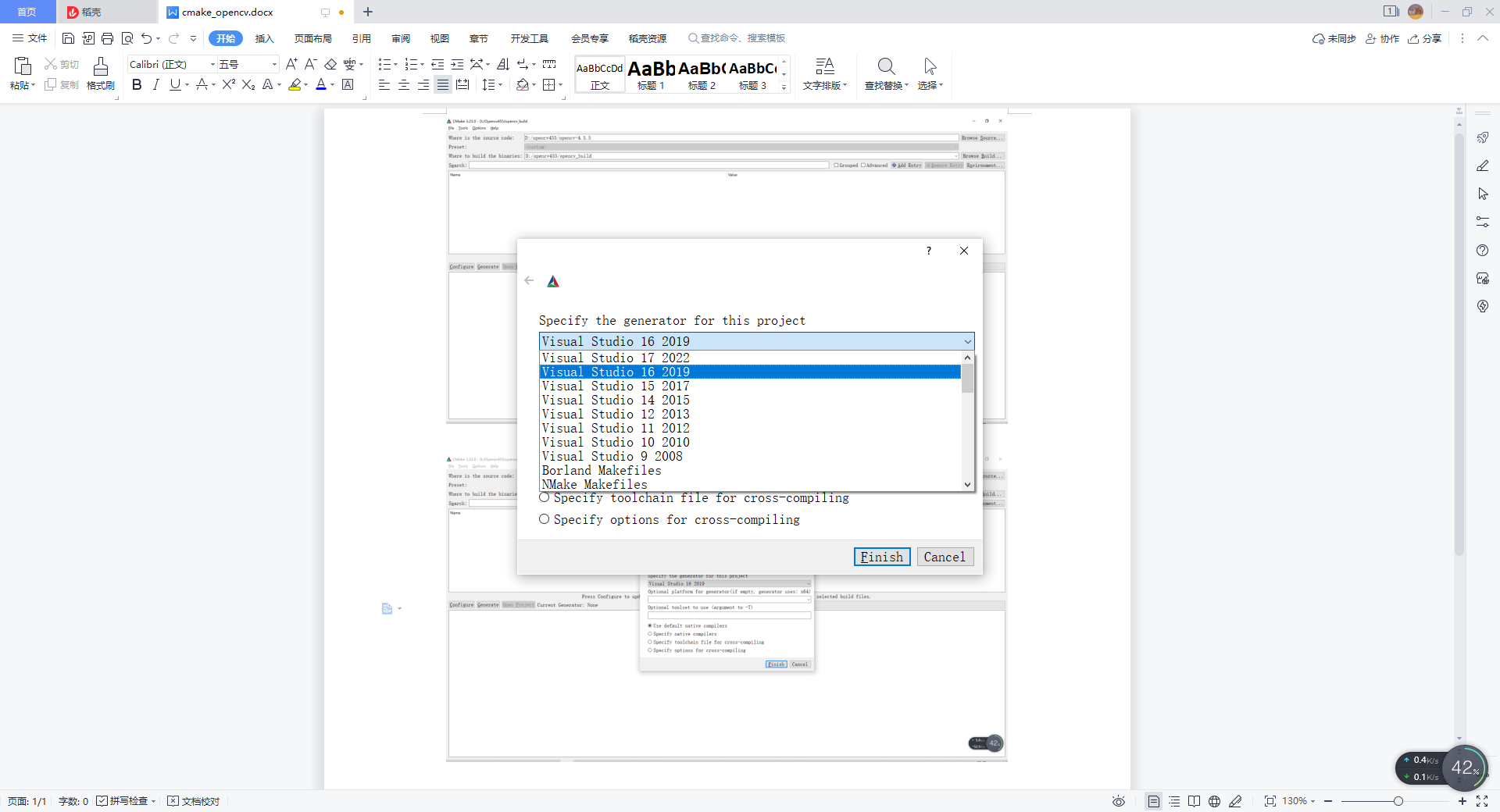Align text left
The height and width of the screenshot is (812, 1500).
click(384, 84)
